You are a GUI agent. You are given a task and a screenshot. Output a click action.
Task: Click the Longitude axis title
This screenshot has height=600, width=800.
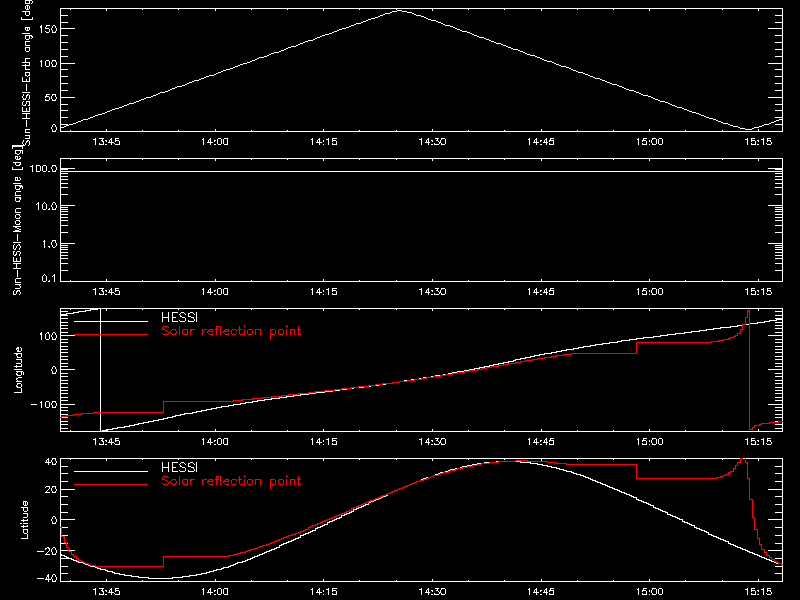click(18, 370)
